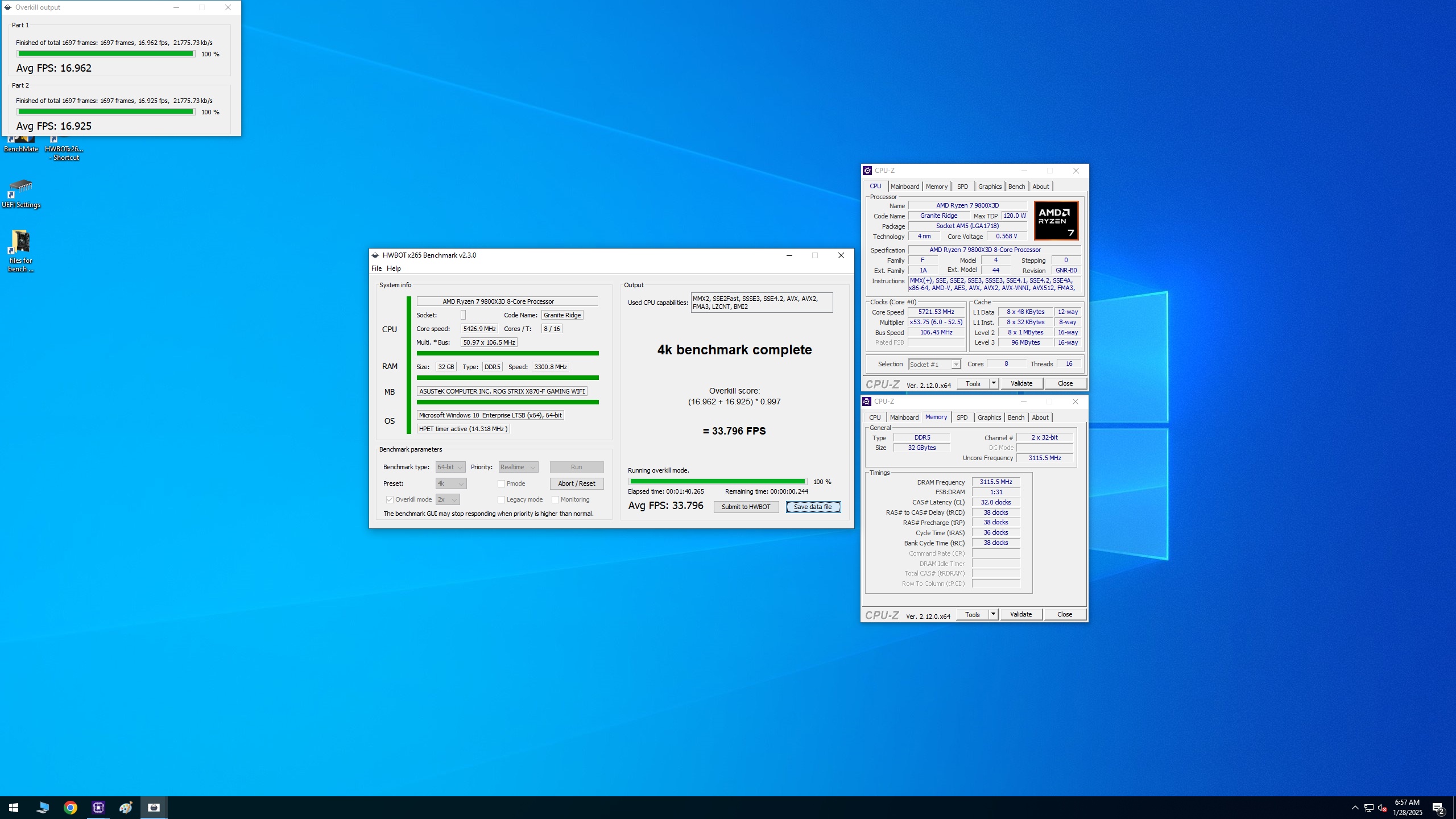Expand Tools arrow in lower CPU-Z window

coord(993,614)
